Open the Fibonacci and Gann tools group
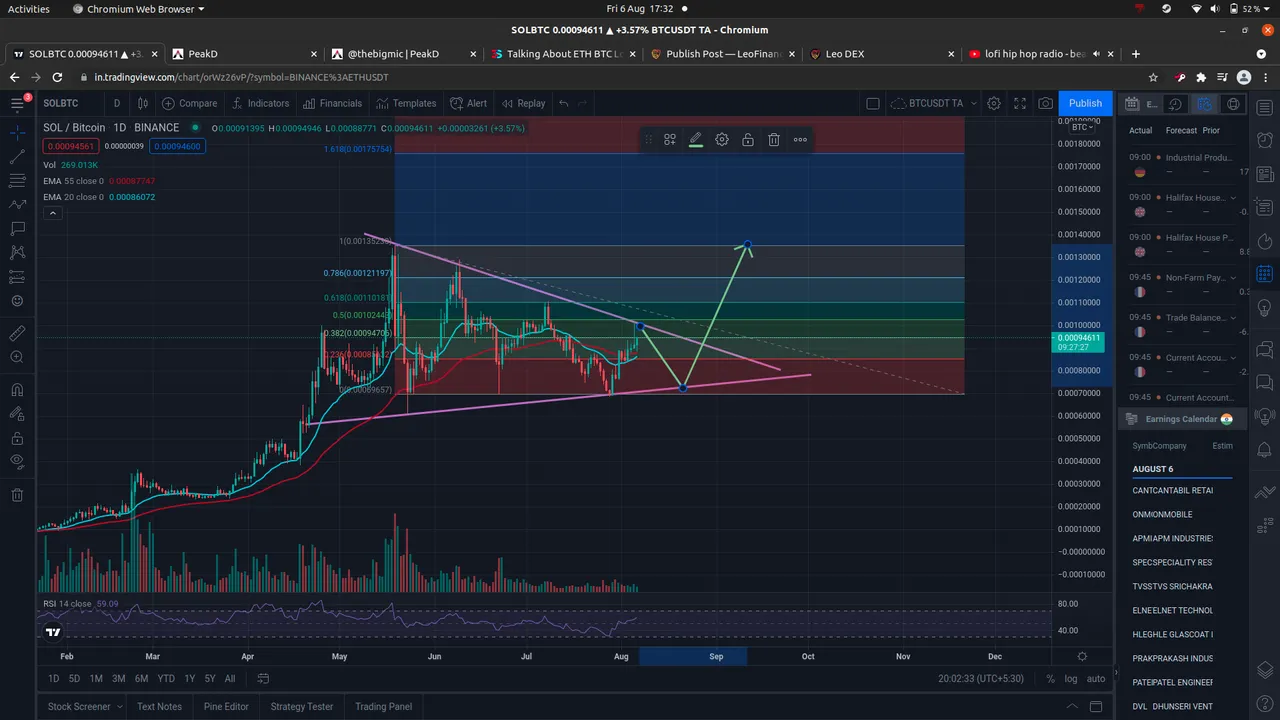 point(17,180)
